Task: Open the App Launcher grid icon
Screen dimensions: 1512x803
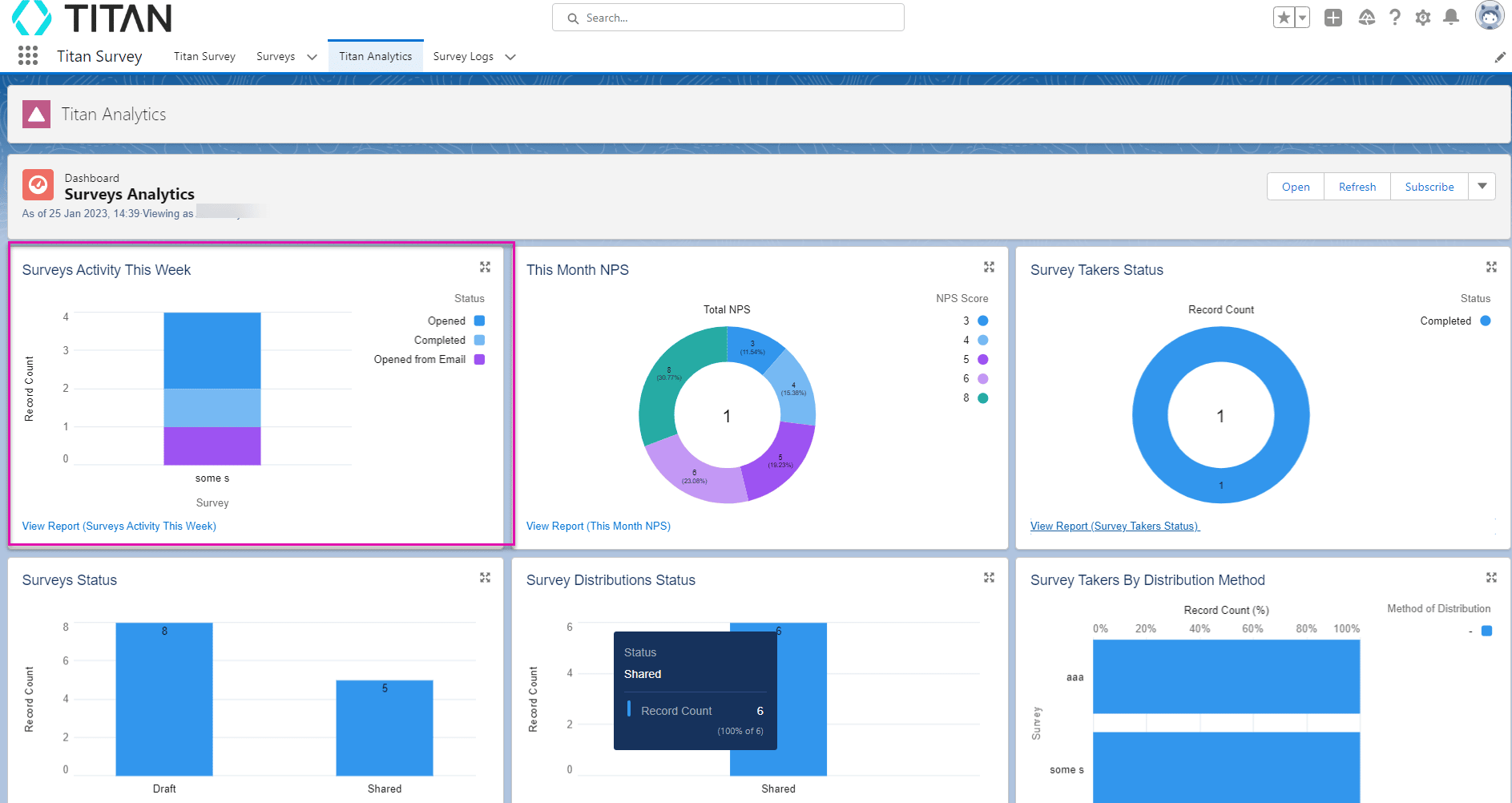Action: pyautogui.click(x=28, y=55)
